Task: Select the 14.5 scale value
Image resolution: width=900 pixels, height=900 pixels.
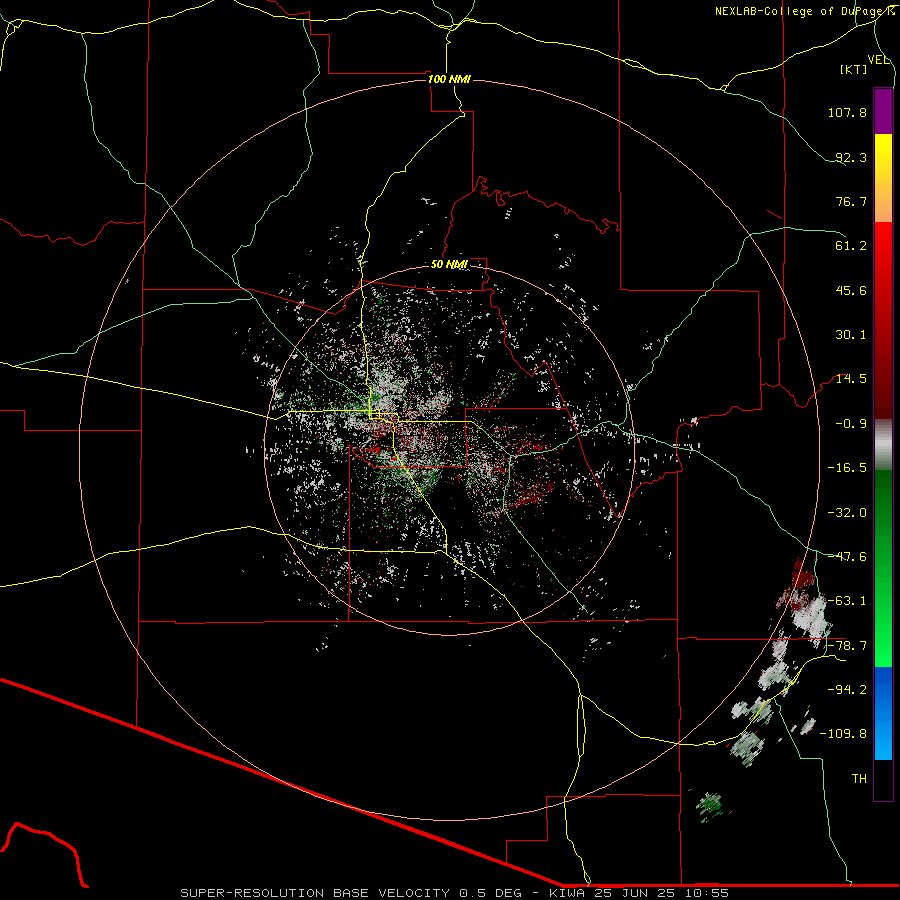Action: (851, 379)
